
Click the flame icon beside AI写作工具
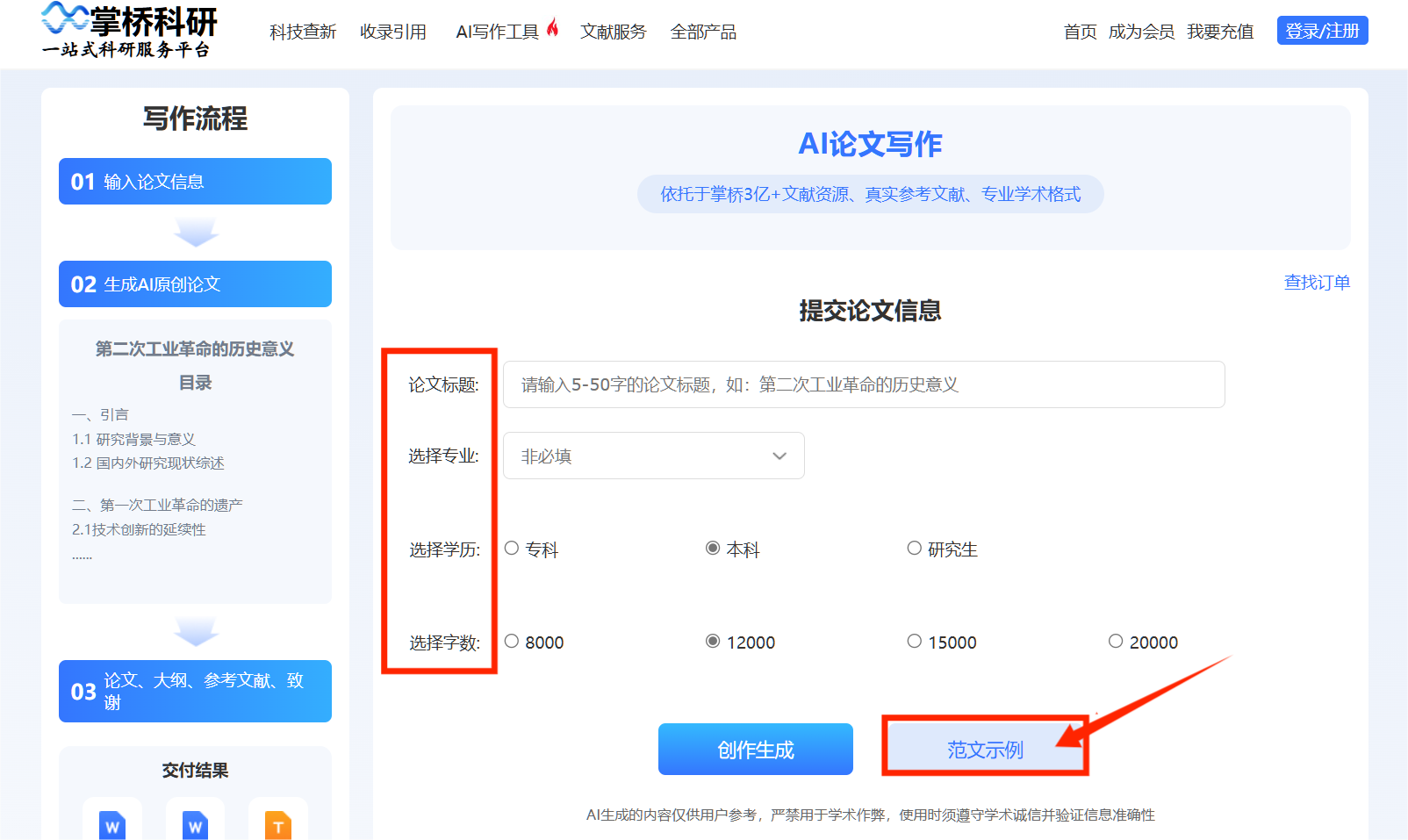(x=552, y=28)
